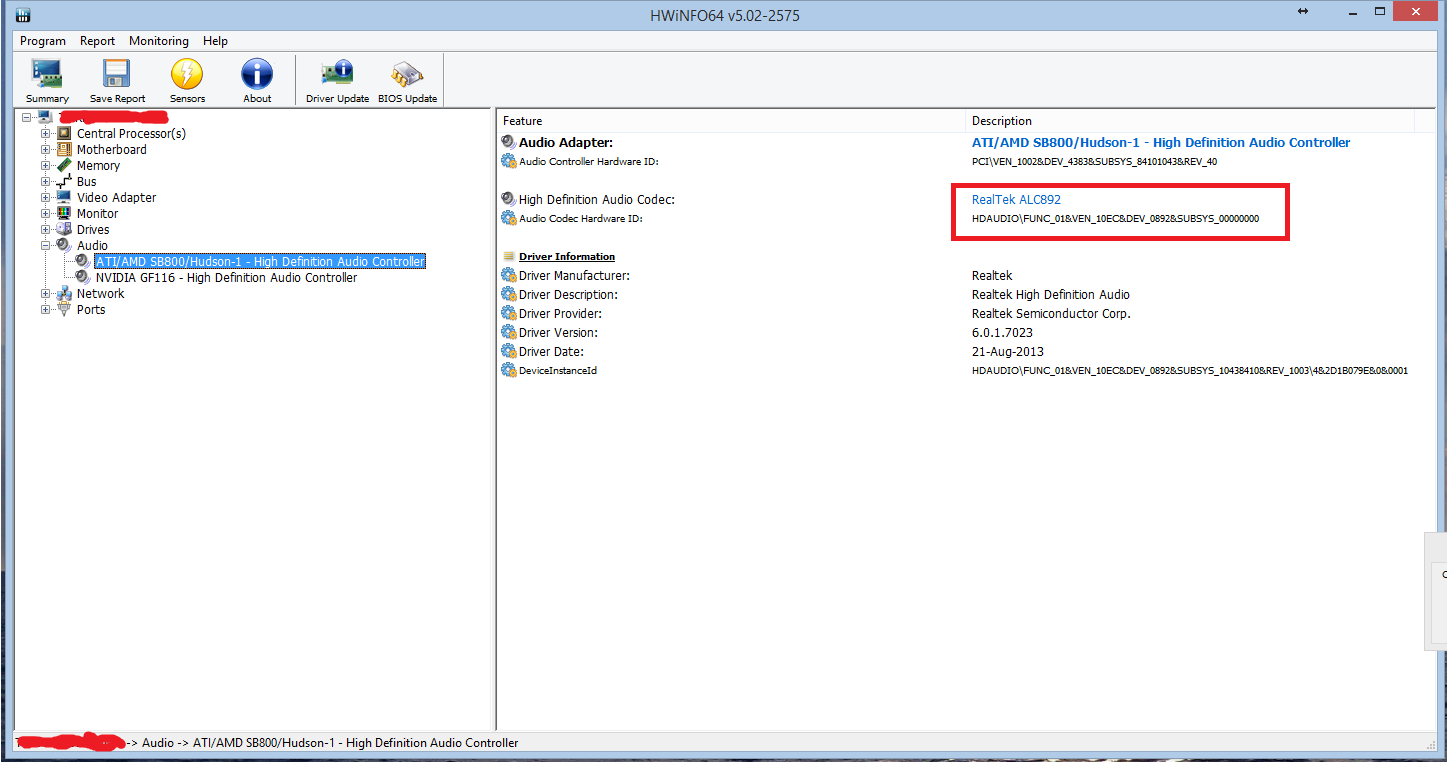The height and width of the screenshot is (767, 1447).
Task: Click the PCI\VEN_1002 hardware ID value
Action: 1094,161
